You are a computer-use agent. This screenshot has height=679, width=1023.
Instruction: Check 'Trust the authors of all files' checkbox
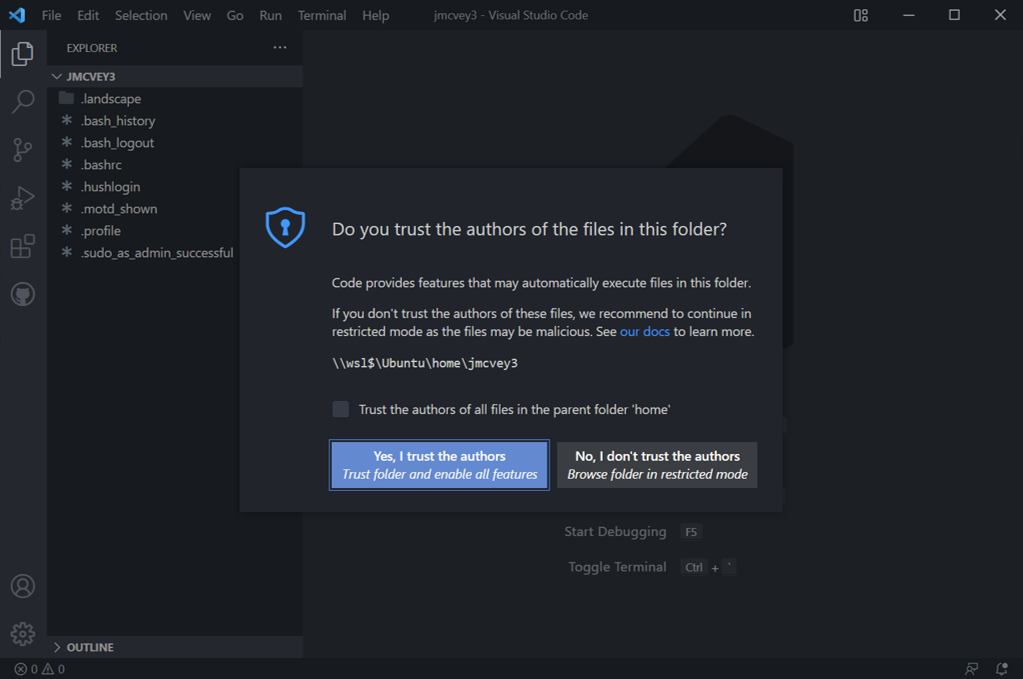[341, 409]
